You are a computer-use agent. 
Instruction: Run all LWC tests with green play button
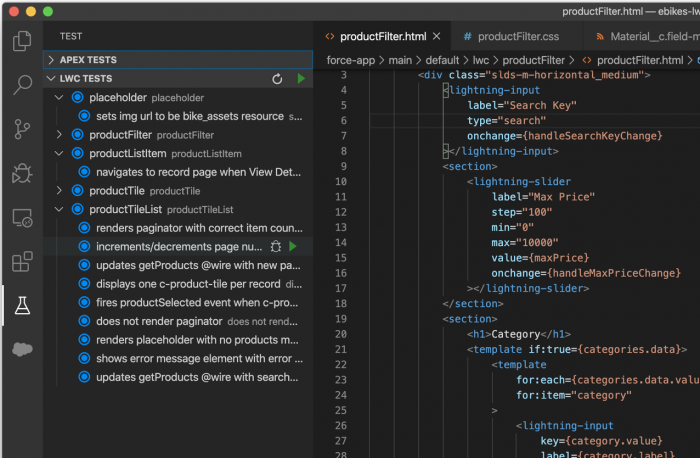(x=301, y=79)
